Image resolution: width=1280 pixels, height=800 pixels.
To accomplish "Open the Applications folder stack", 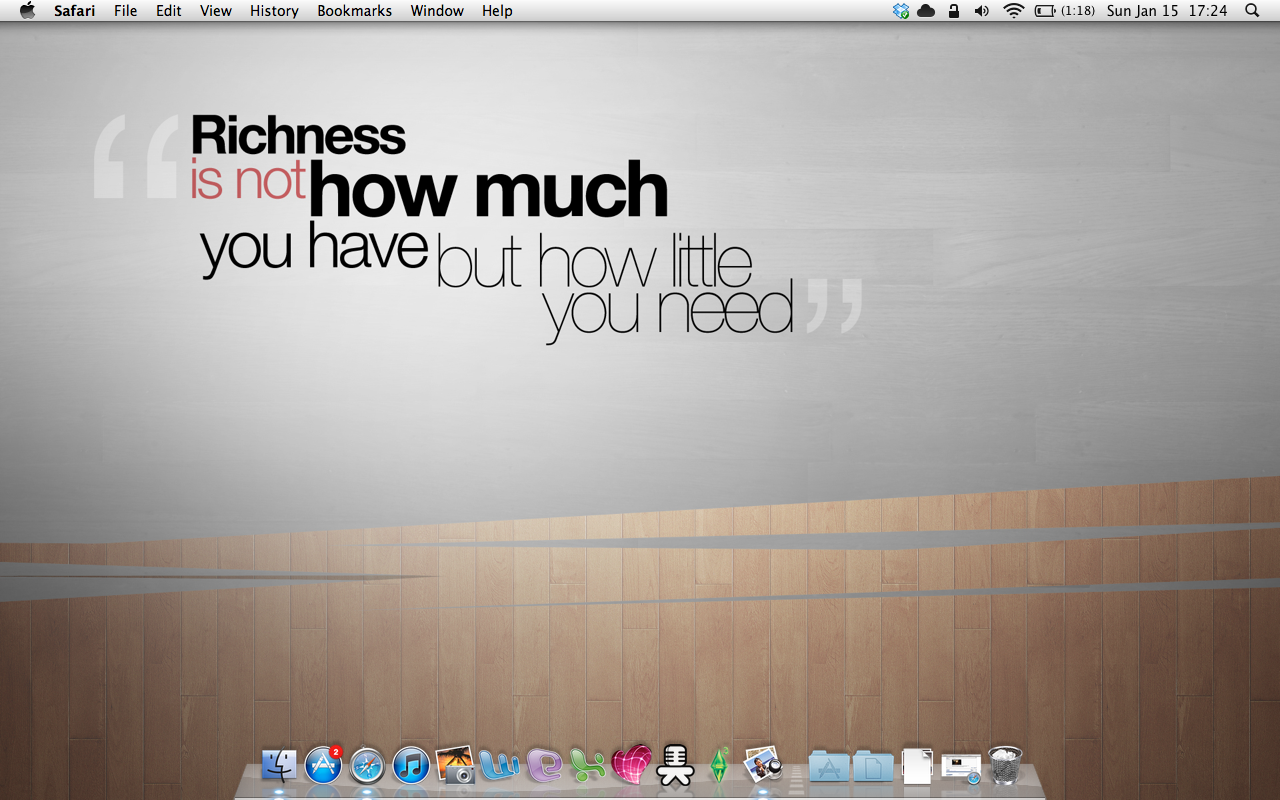I will pos(829,767).
